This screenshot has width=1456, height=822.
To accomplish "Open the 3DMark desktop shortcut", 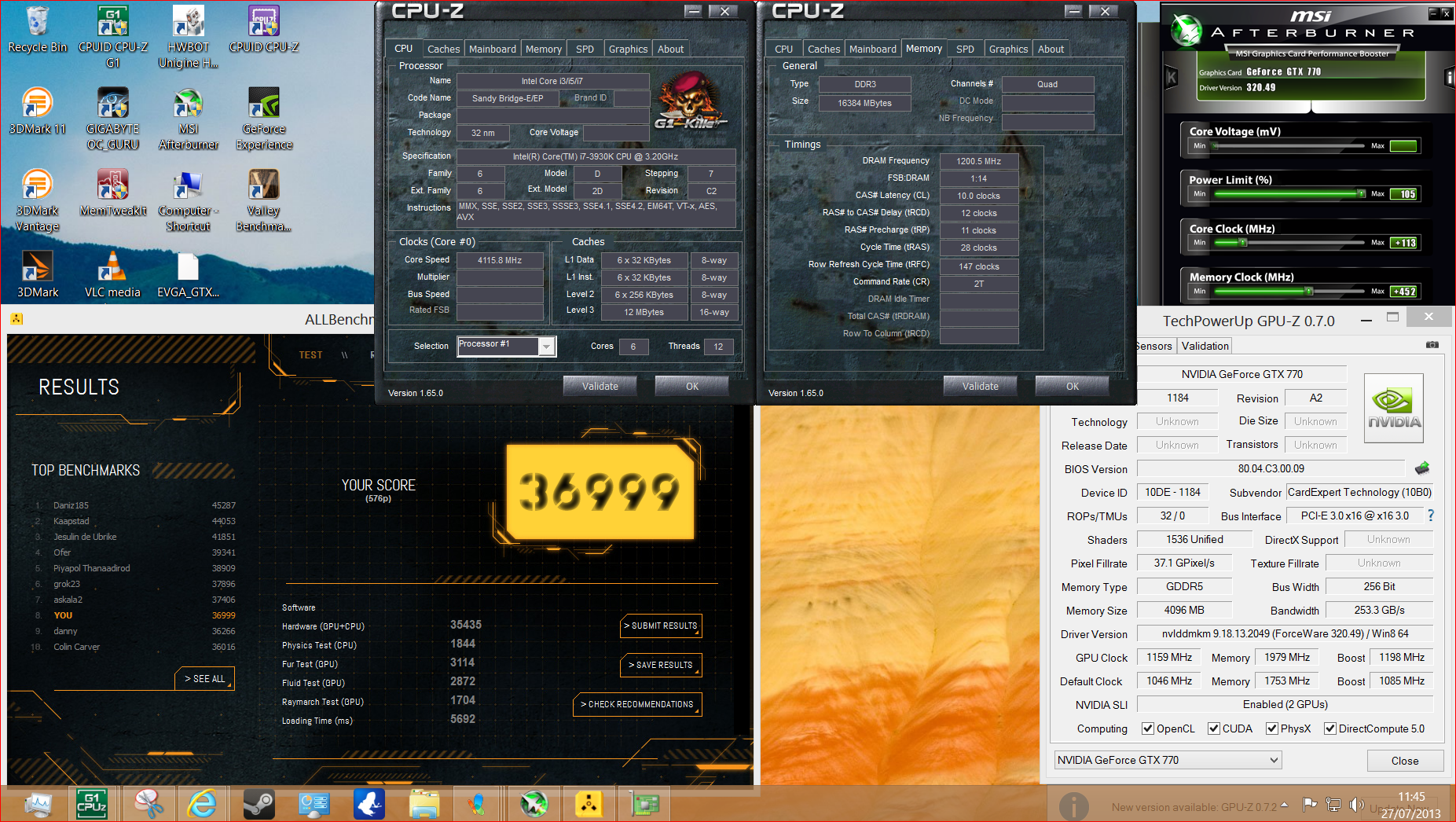I will click(37, 273).
